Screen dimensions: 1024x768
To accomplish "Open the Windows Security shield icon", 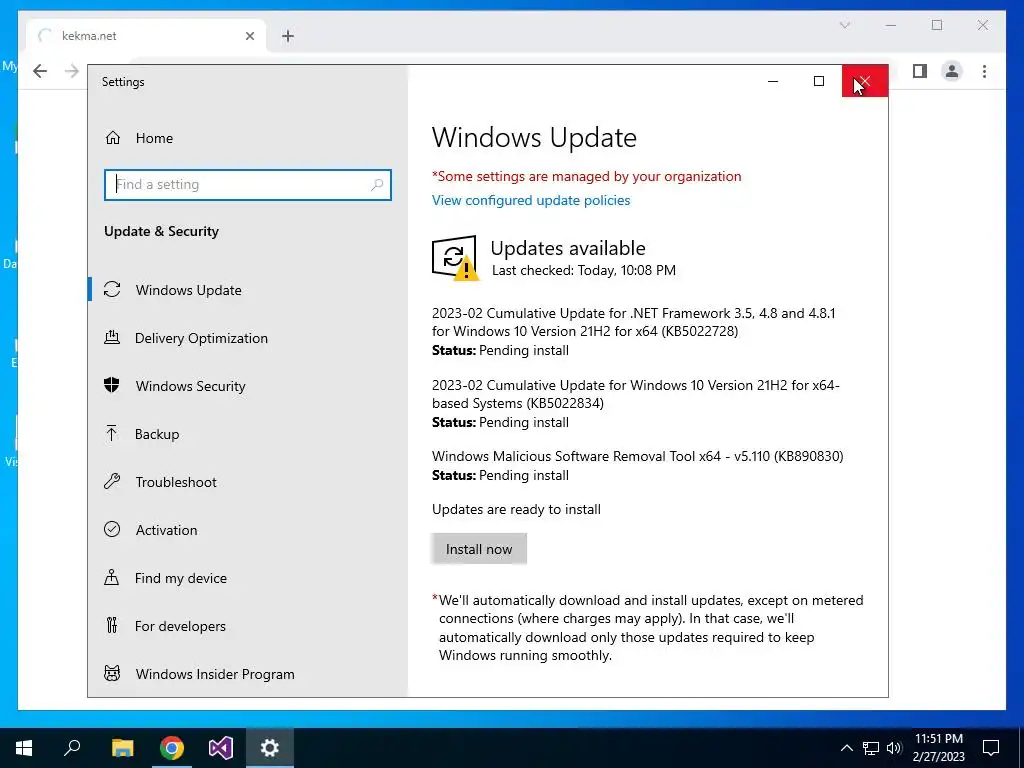I will coord(112,385).
